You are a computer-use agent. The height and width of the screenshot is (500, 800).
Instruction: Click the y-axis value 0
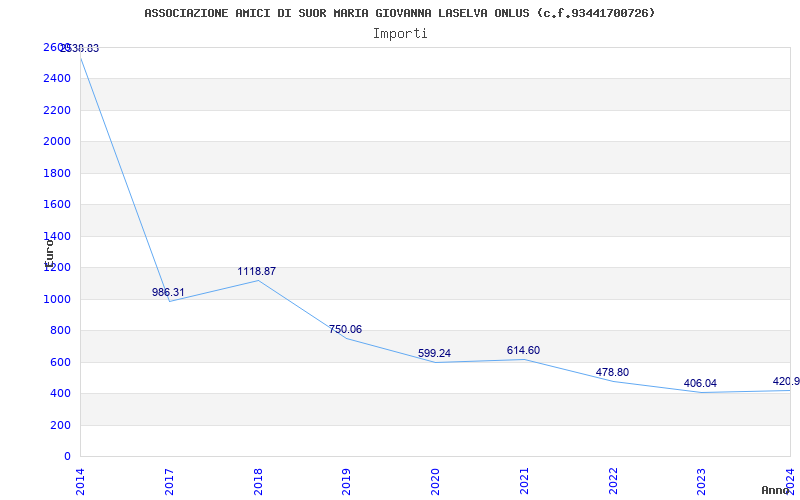pyautogui.click(x=67, y=457)
